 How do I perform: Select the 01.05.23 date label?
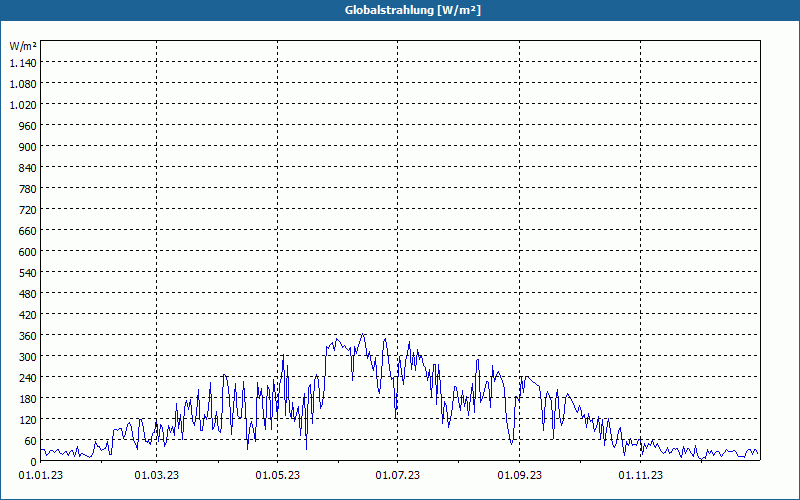[x=278, y=476]
